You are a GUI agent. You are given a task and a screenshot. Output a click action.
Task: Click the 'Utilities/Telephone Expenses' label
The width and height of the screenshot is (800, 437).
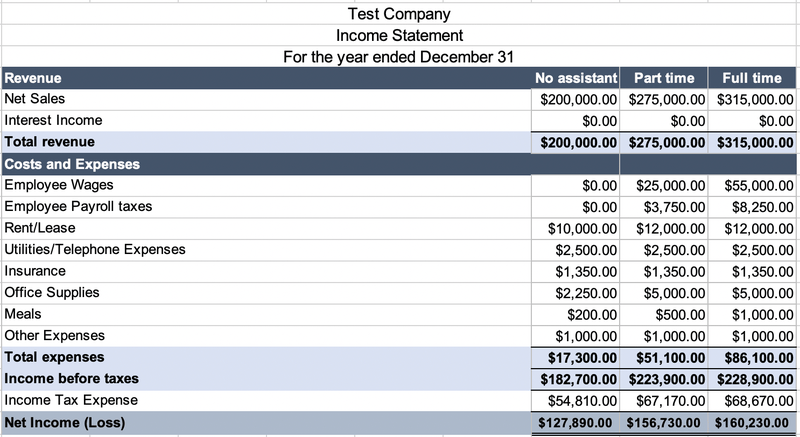[266, 250]
